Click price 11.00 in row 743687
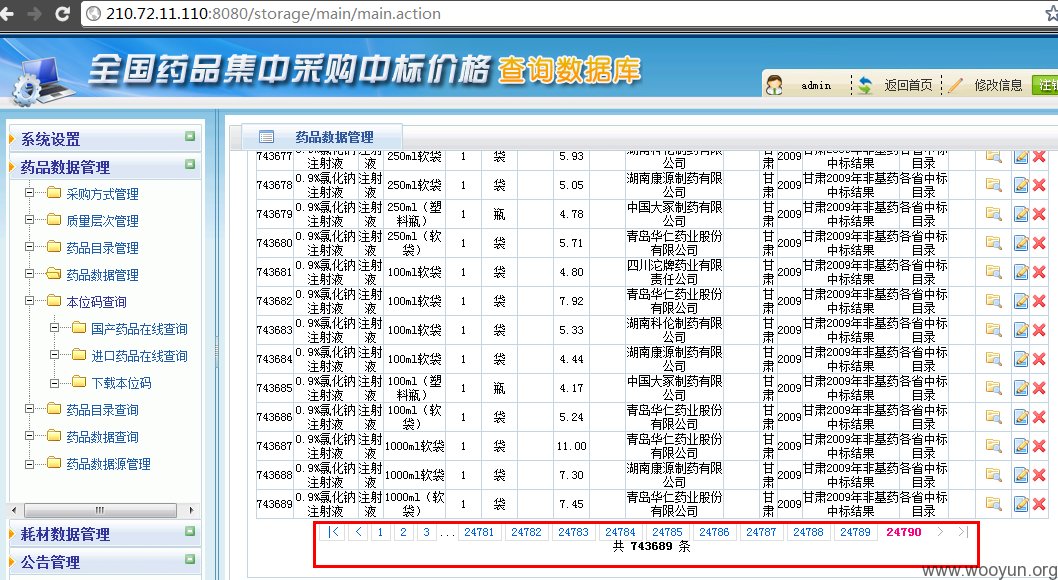 (572, 446)
